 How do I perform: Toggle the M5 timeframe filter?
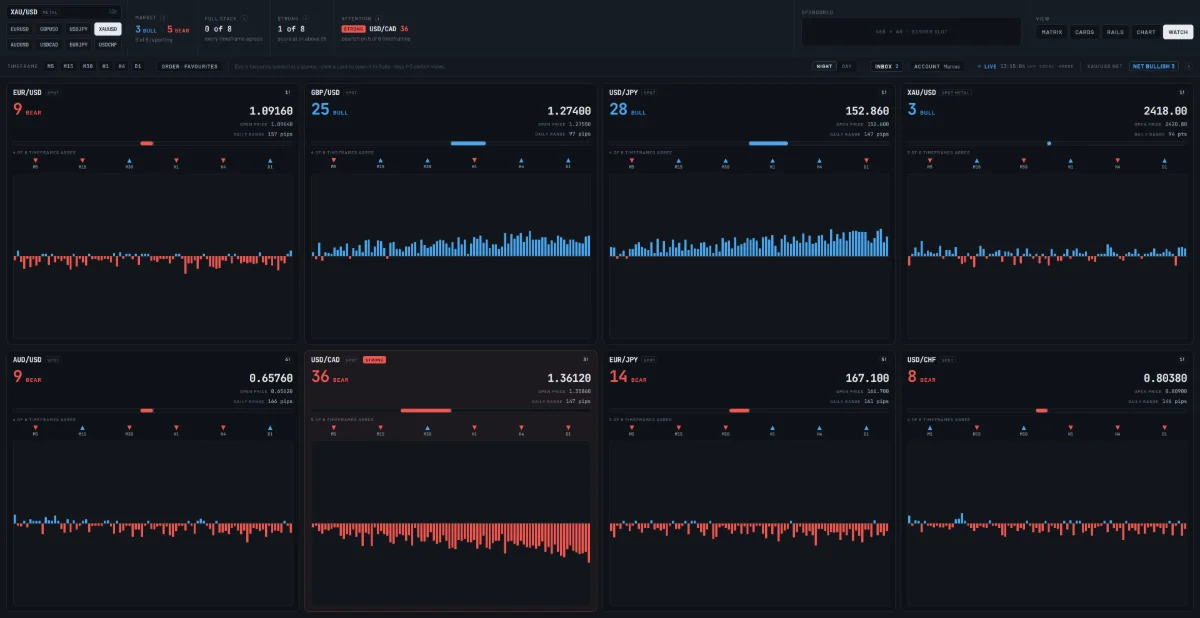tap(51, 66)
